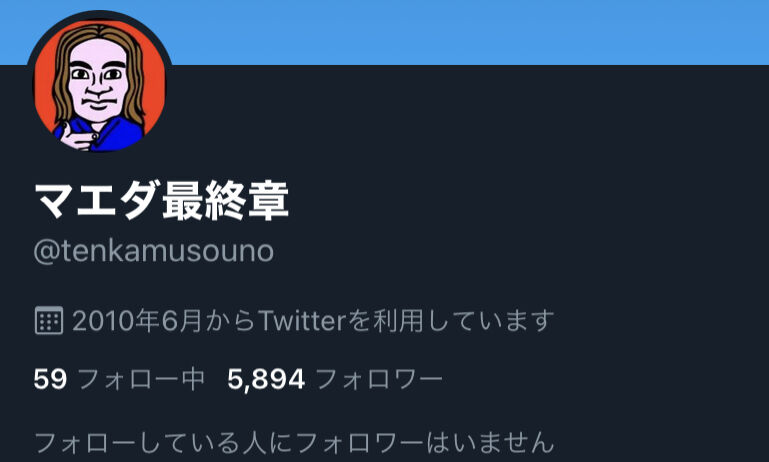Click the blue shirt in the avatar drawing

pos(120,135)
